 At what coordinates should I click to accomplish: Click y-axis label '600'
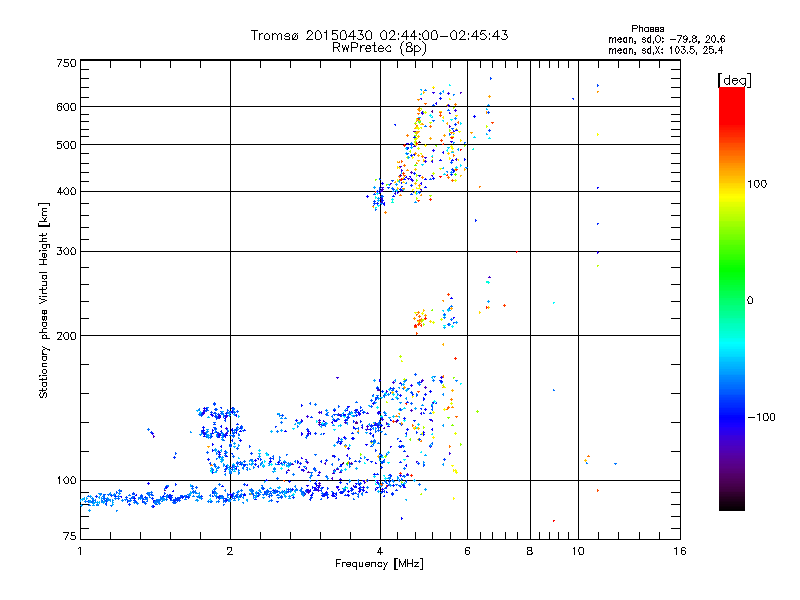[66, 107]
